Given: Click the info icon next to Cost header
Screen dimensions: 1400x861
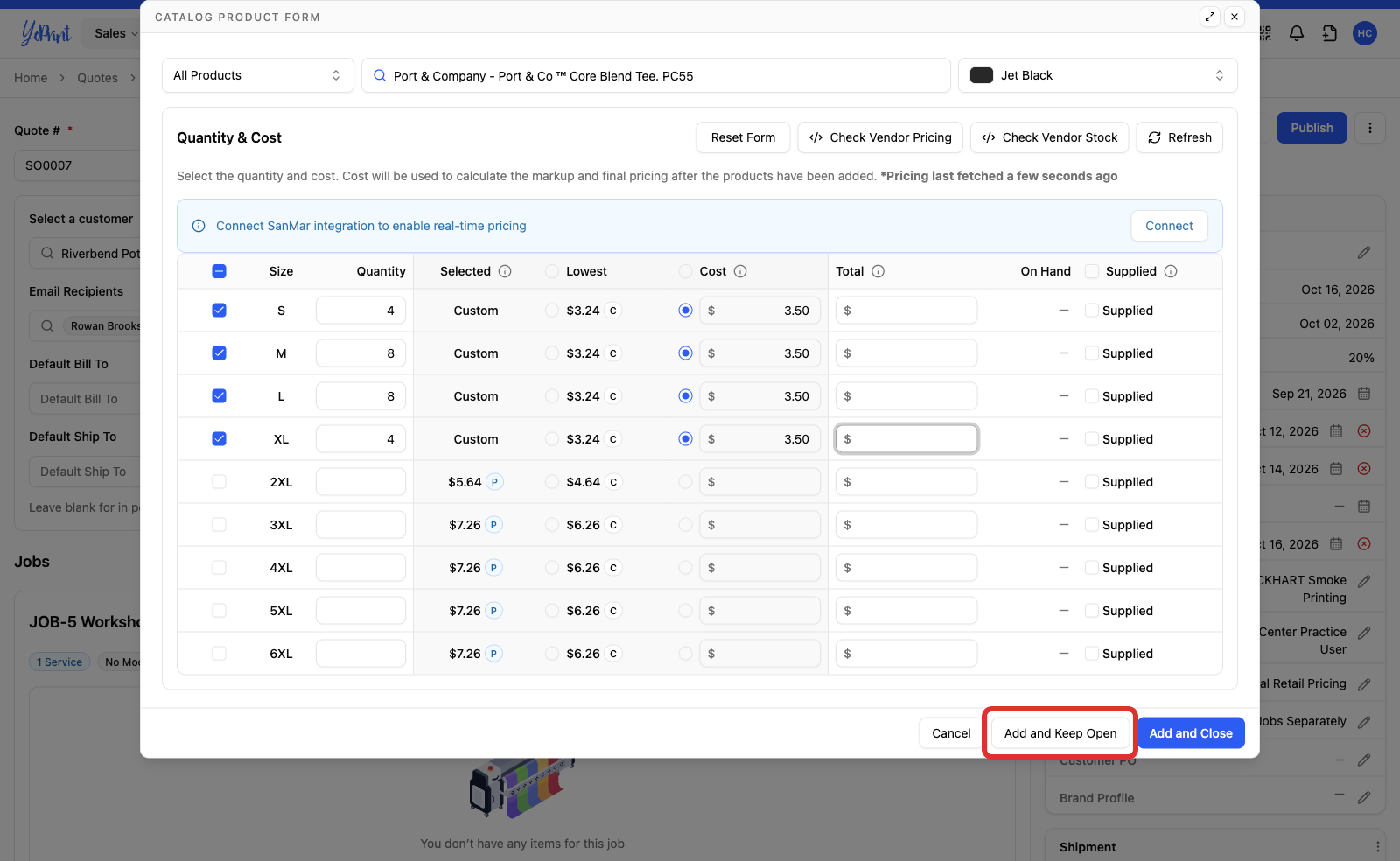Looking at the screenshot, I should pyautogui.click(x=740, y=271).
